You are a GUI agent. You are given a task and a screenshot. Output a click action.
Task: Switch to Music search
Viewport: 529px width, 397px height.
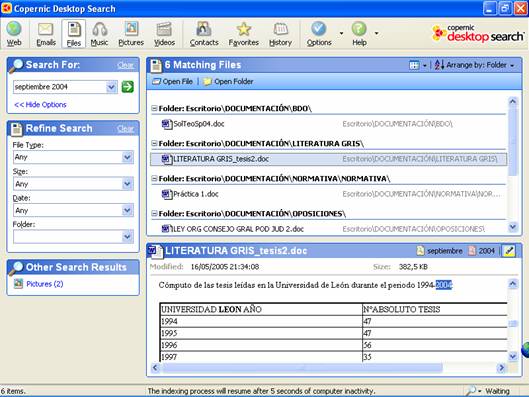[x=99, y=34]
